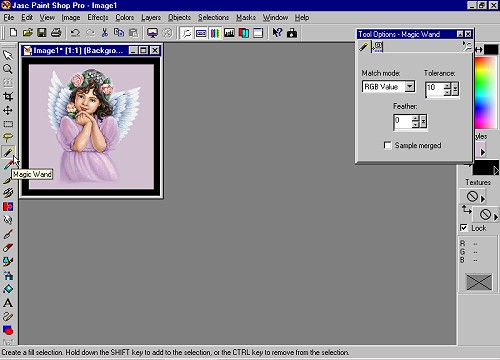Print the image using printer icon

[x=56, y=33]
